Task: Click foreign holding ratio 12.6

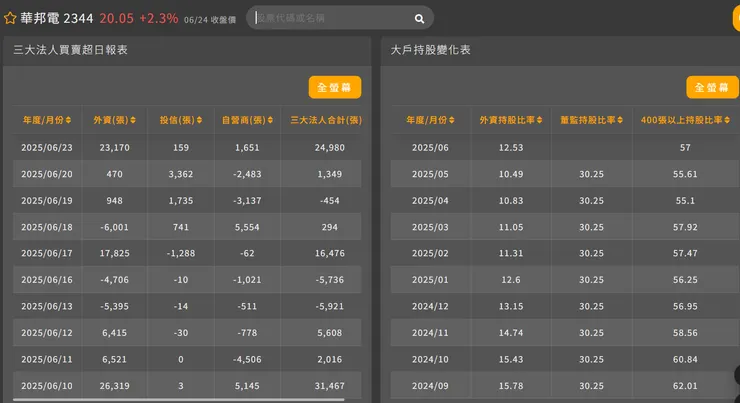Action: pos(511,280)
